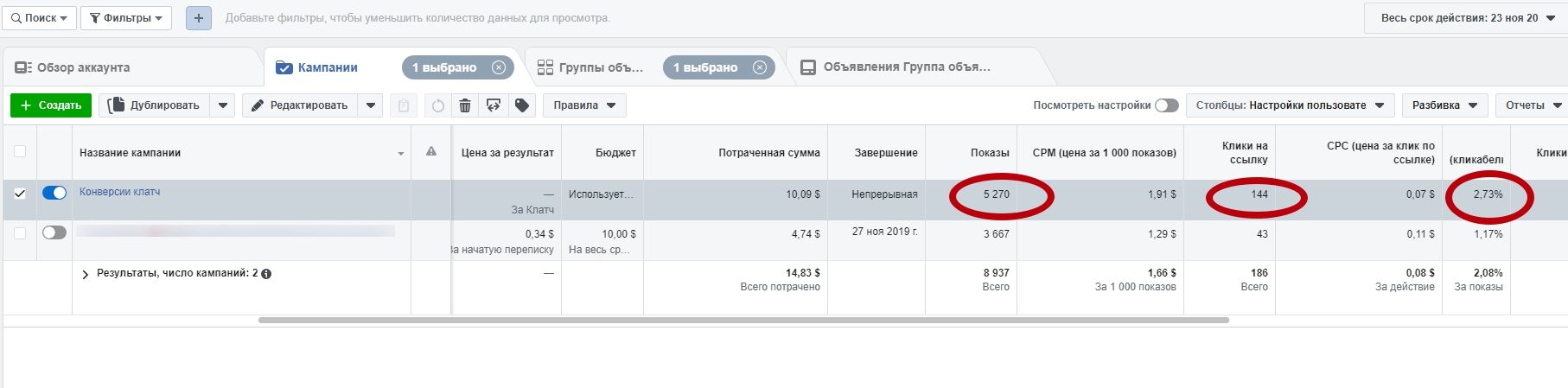Expand the 'Результаты, число кампаний' row

[85, 274]
